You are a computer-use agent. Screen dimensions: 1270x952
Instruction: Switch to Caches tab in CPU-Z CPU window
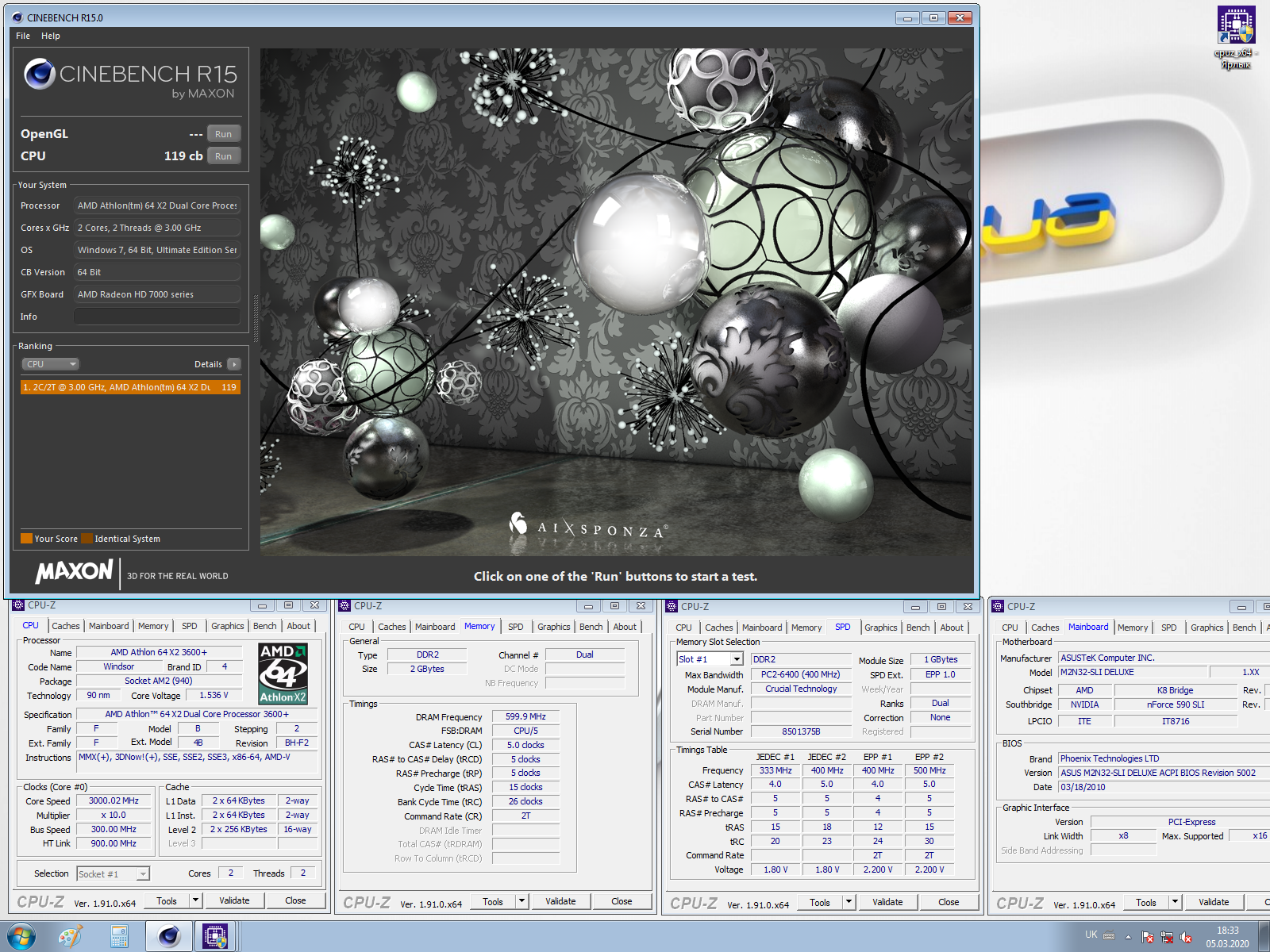click(66, 626)
